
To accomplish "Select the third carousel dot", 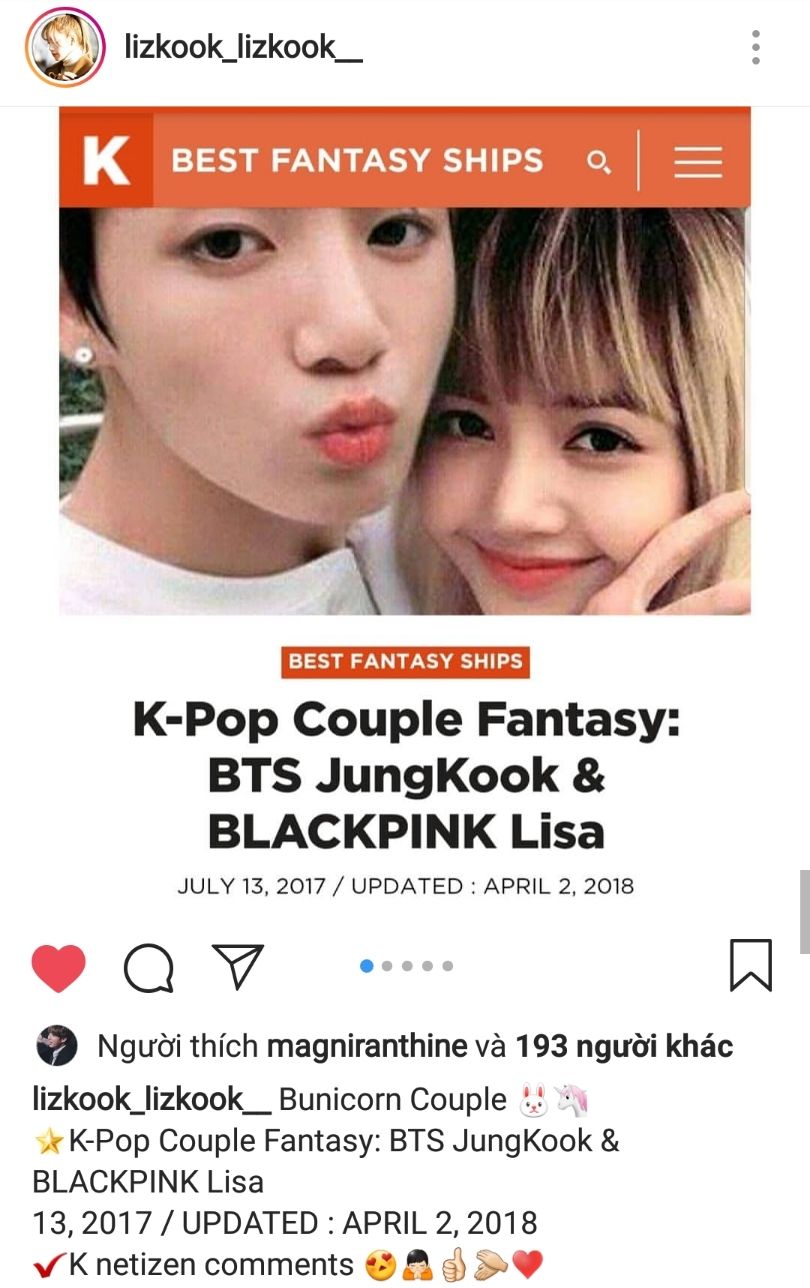I will click(x=407, y=966).
